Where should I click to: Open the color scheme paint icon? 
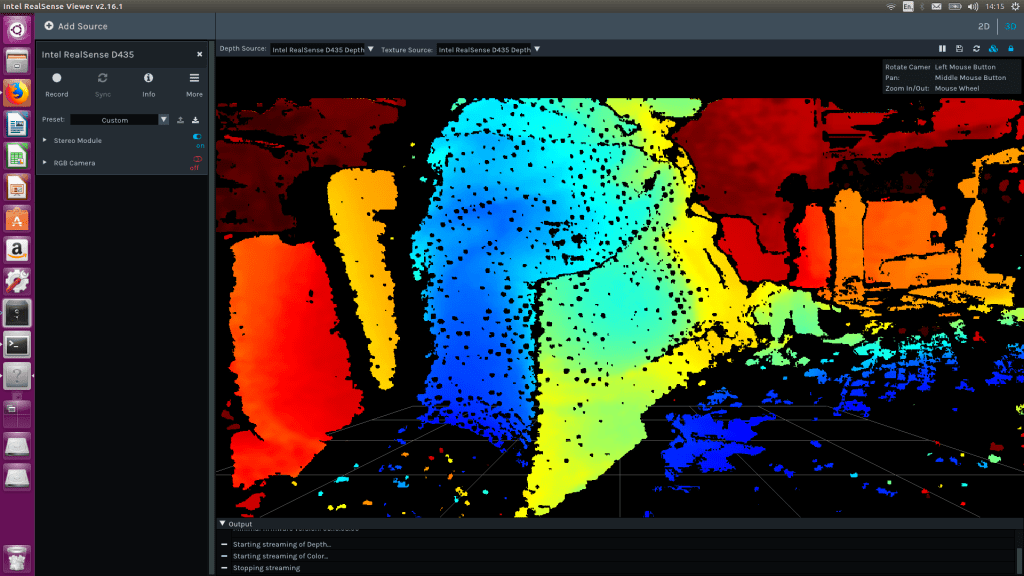pyautogui.click(x=993, y=48)
